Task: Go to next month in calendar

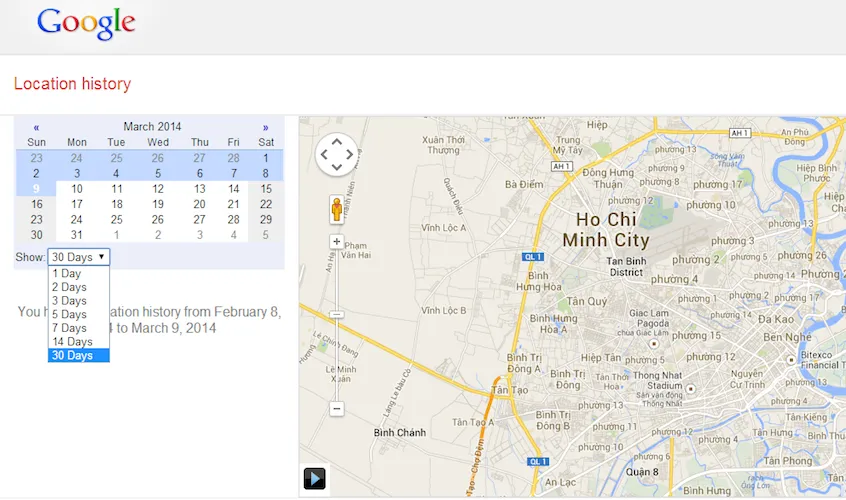Action: tap(265, 127)
